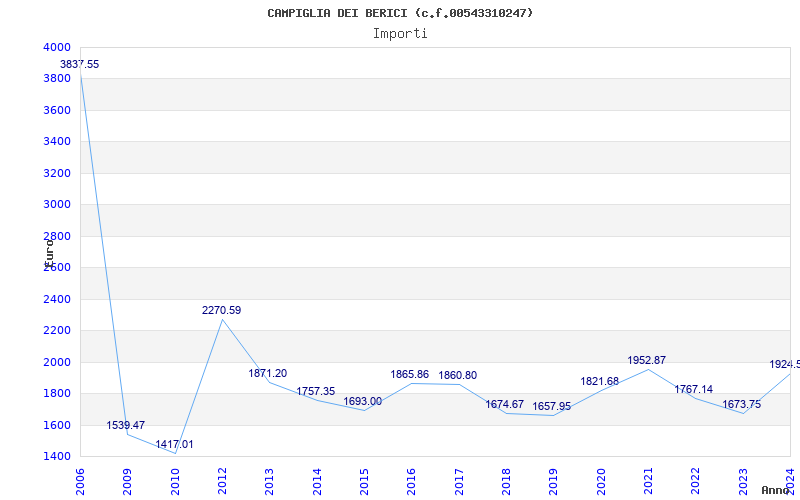Image resolution: width=800 pixels, height=500 pixels.
Task: Click the 2013 year axis label
Action: point(269,482)
